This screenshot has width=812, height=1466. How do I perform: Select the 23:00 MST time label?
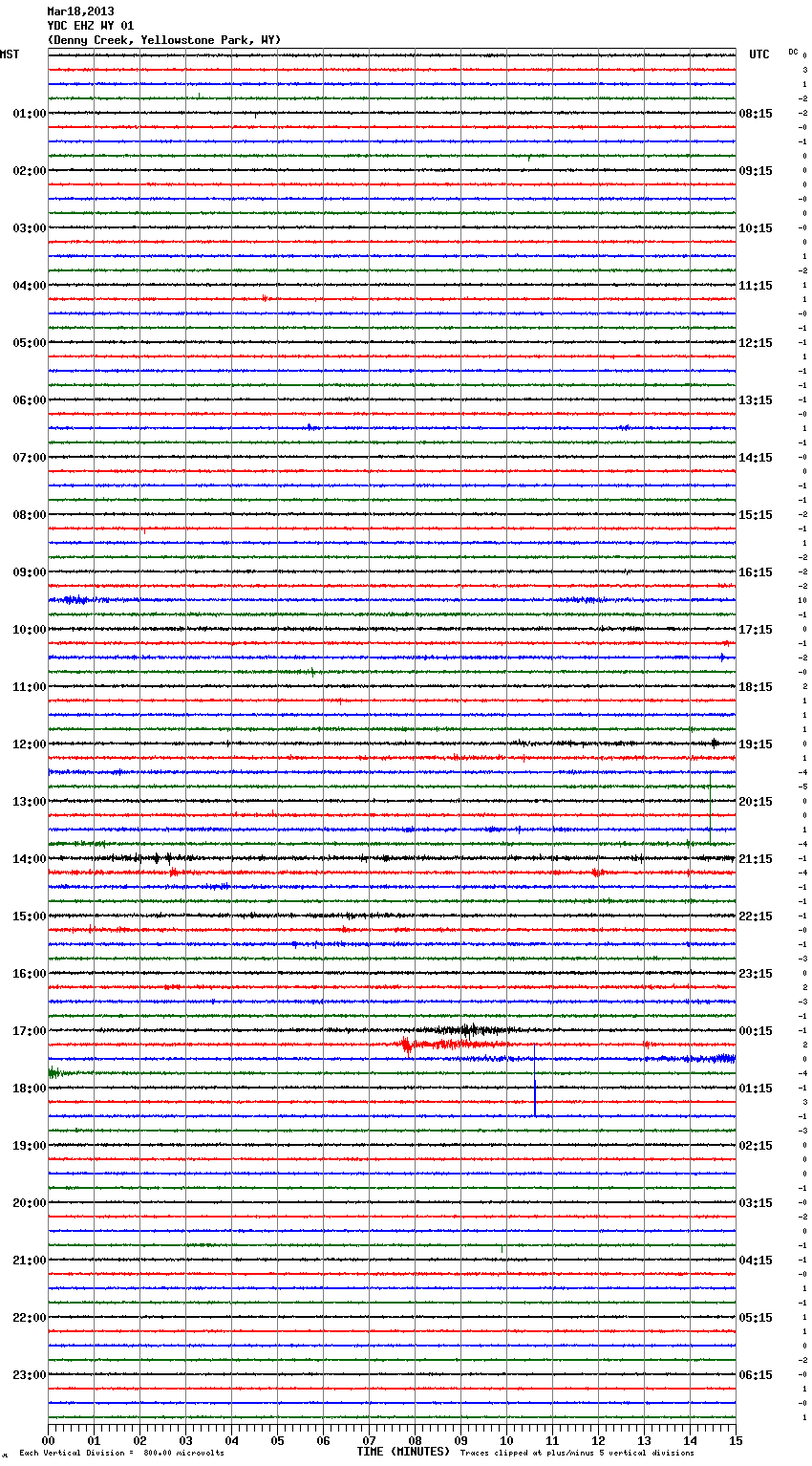click(30, 1375)
